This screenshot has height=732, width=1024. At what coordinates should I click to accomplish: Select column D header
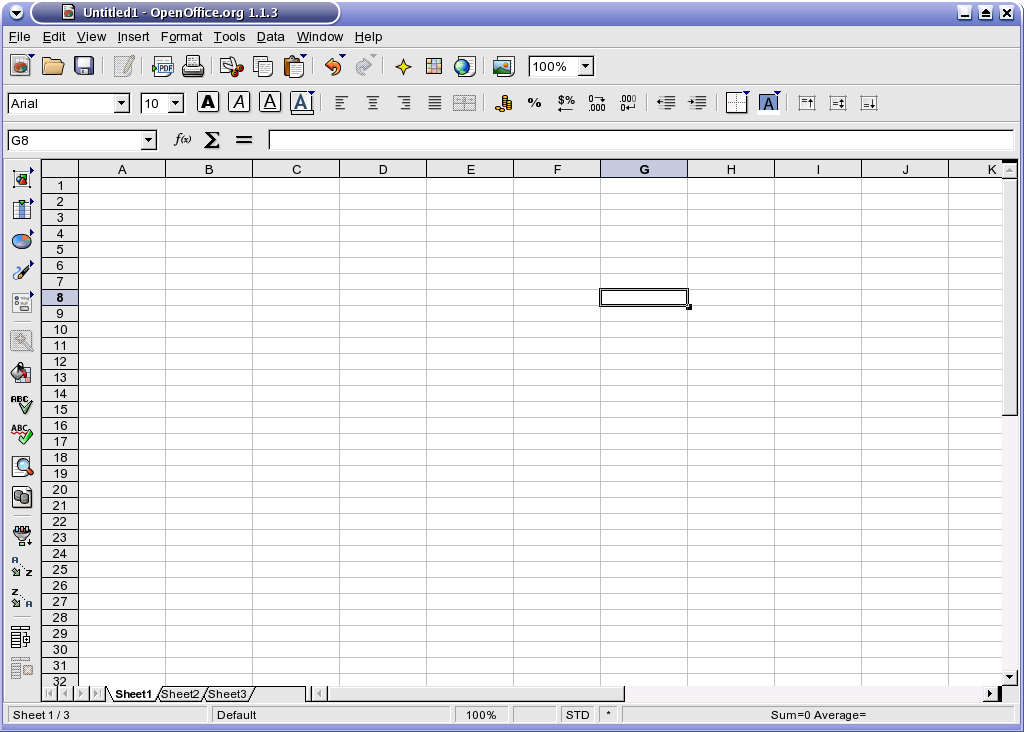point(383,169)
